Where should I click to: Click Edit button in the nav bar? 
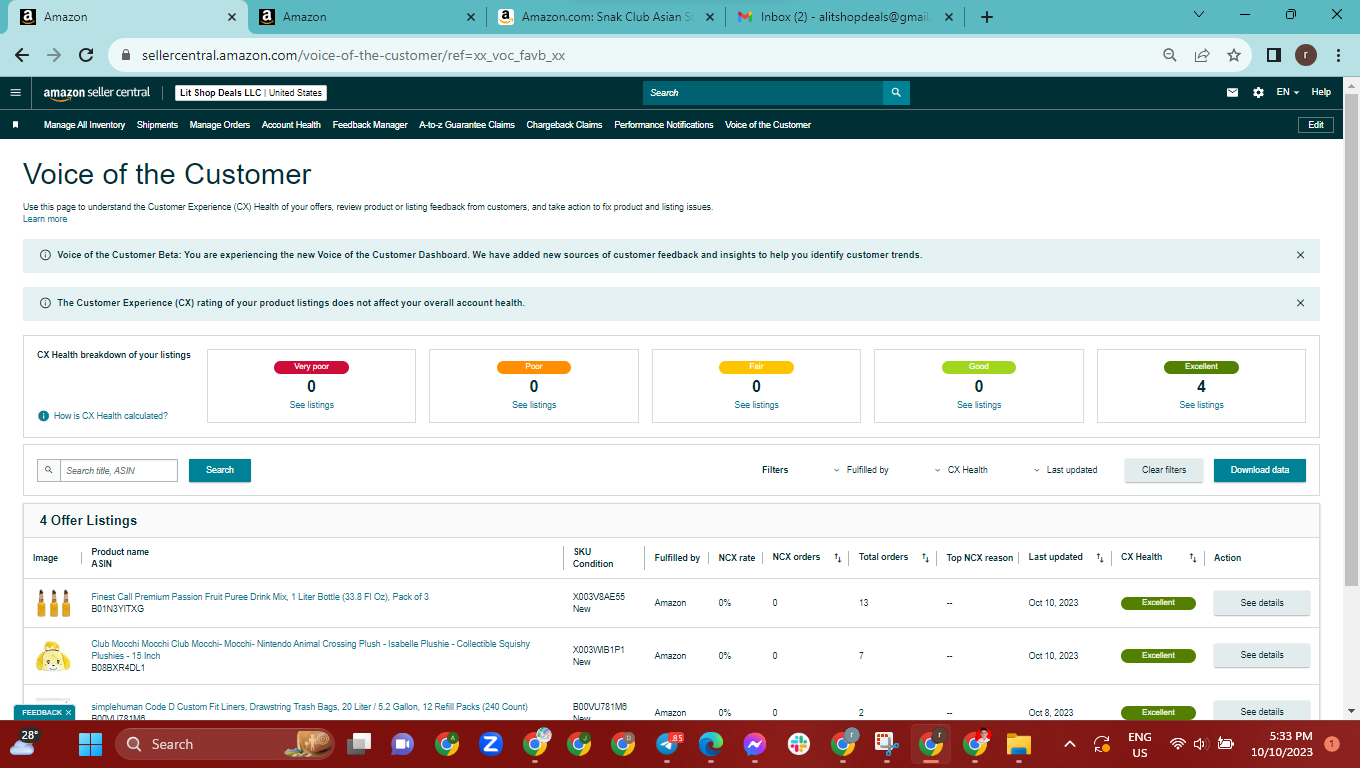coord(1316,125)
